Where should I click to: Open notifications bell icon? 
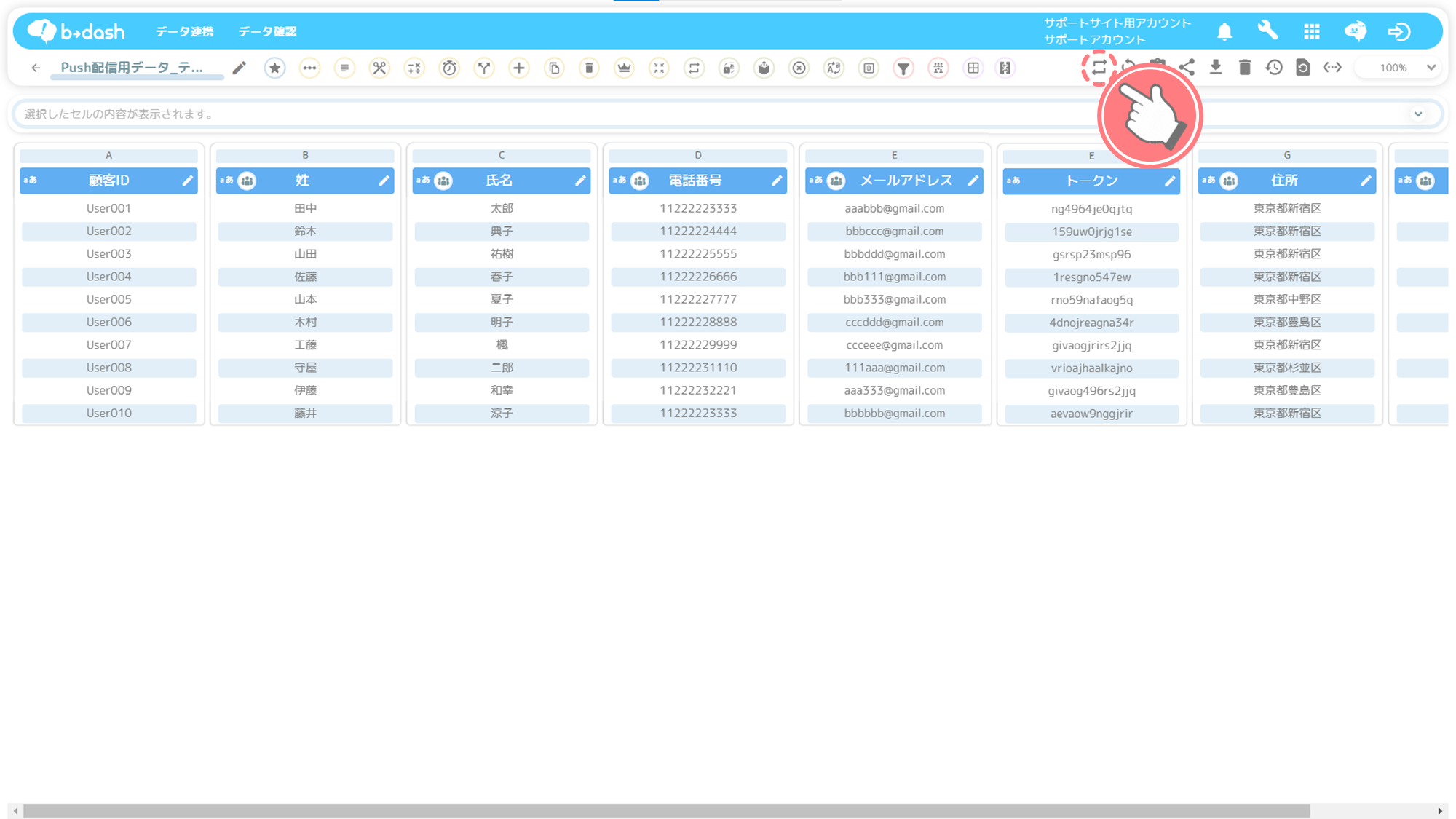pyautogui.click(x=1224, y=31)
